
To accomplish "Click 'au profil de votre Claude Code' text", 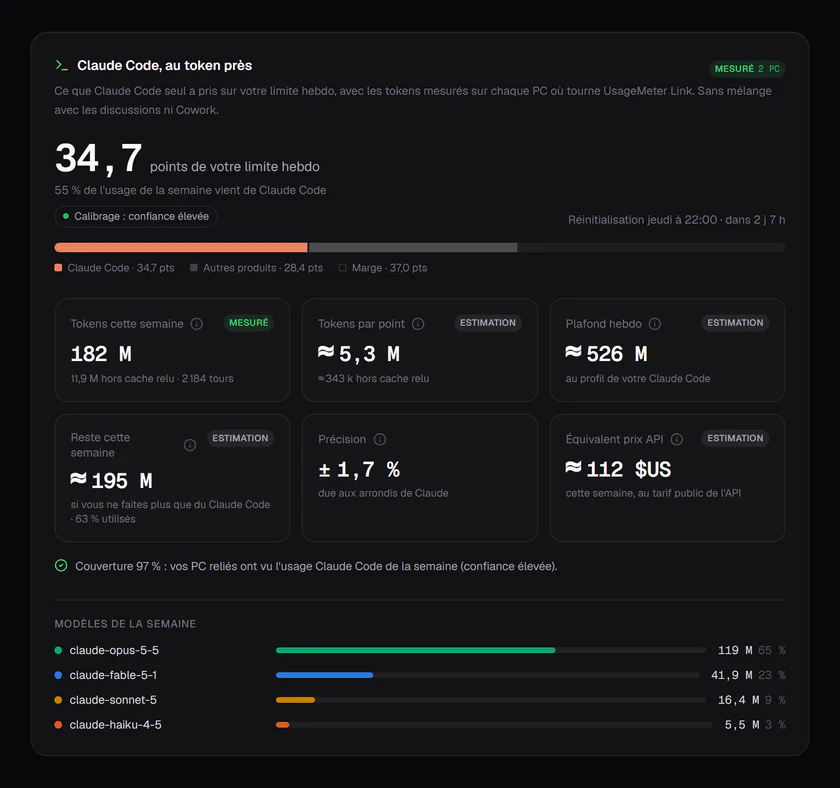I will tap(638, 379).
